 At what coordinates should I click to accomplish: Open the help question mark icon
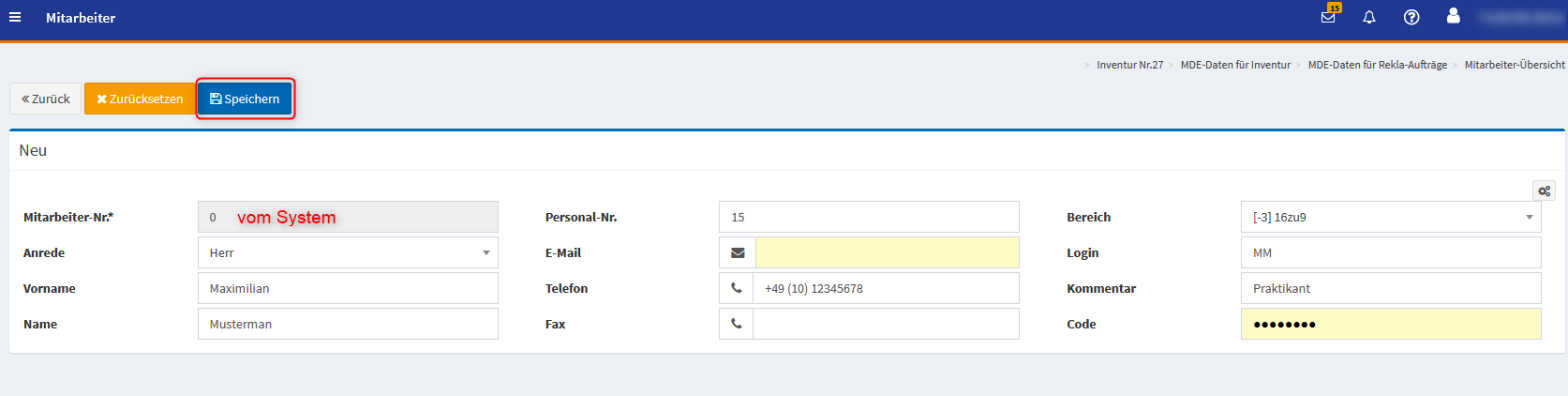tap(1411, 17)
